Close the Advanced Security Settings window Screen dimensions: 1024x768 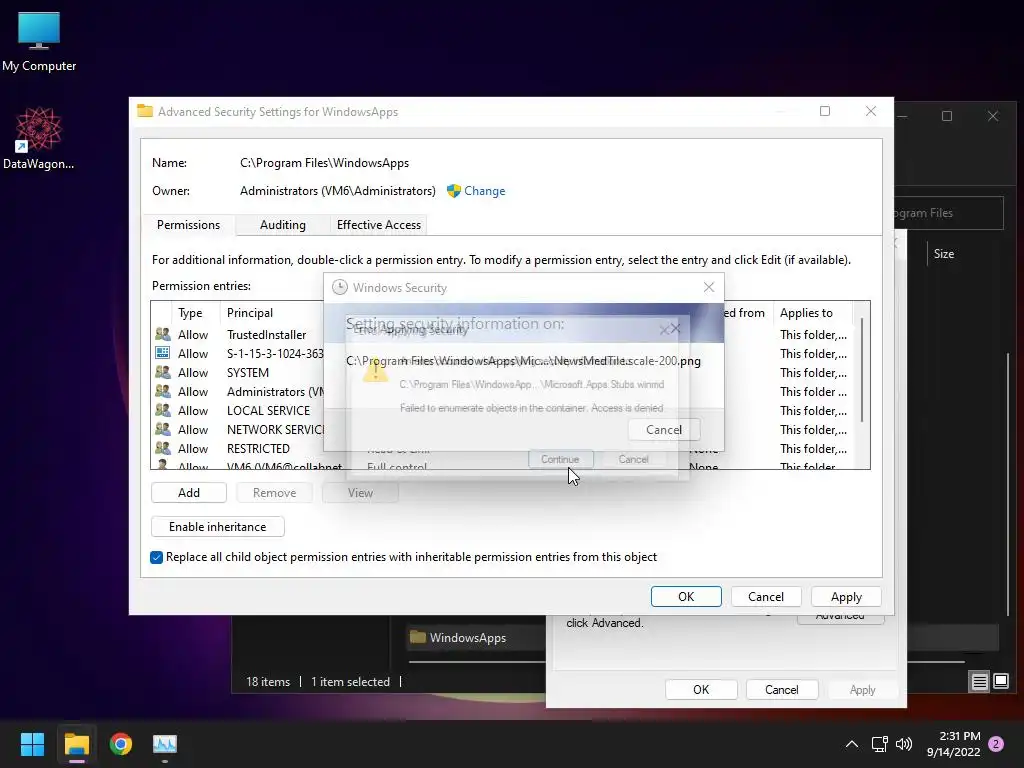[x=871, y=111]
